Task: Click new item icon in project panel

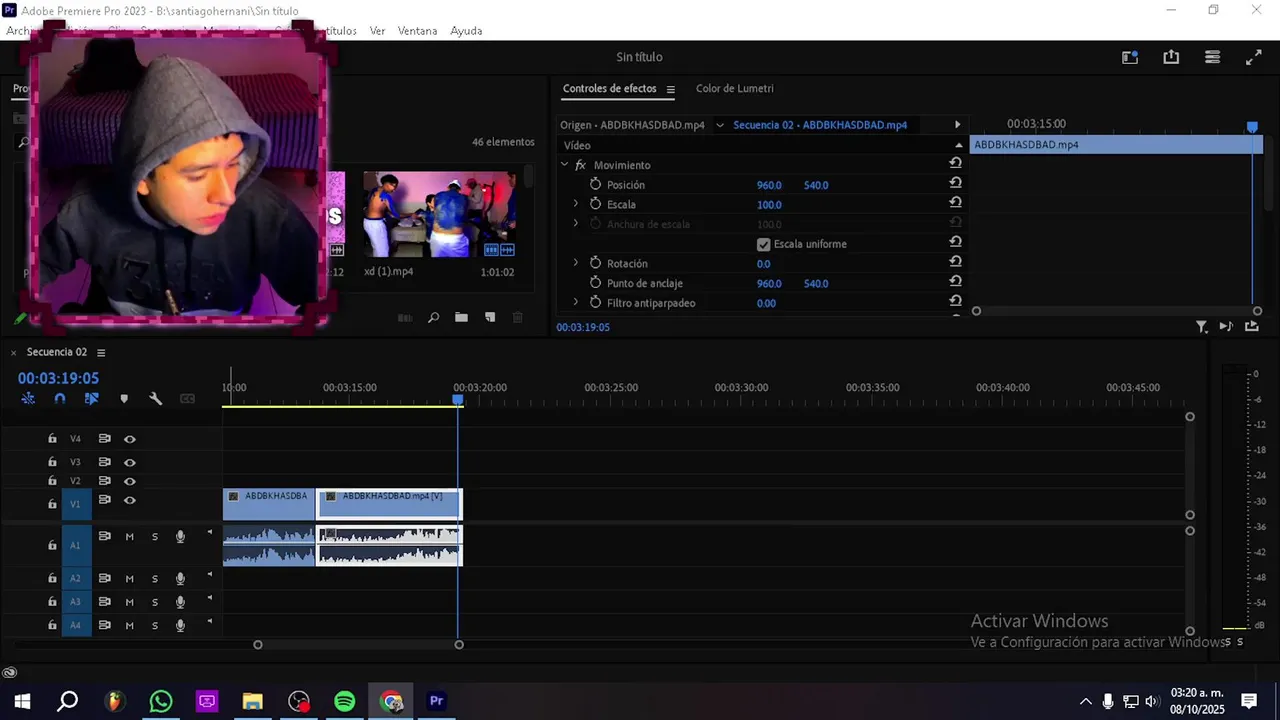Action: coord(490,318)
